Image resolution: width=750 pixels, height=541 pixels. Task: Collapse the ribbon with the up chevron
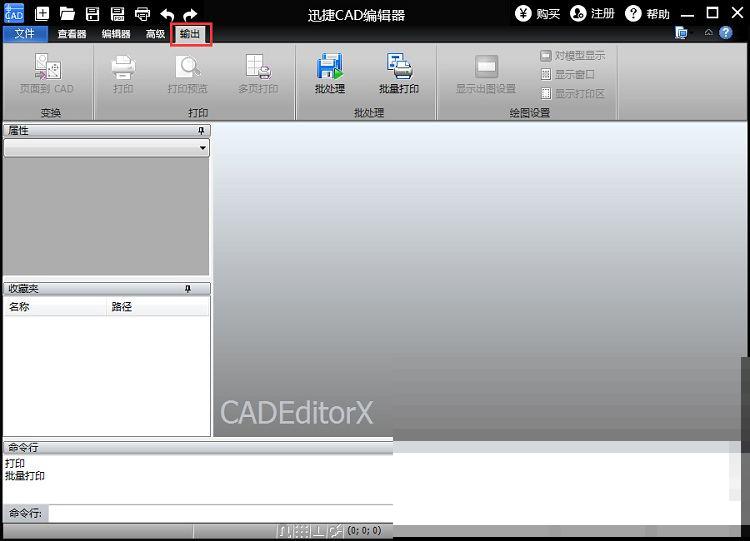[708, 33]
